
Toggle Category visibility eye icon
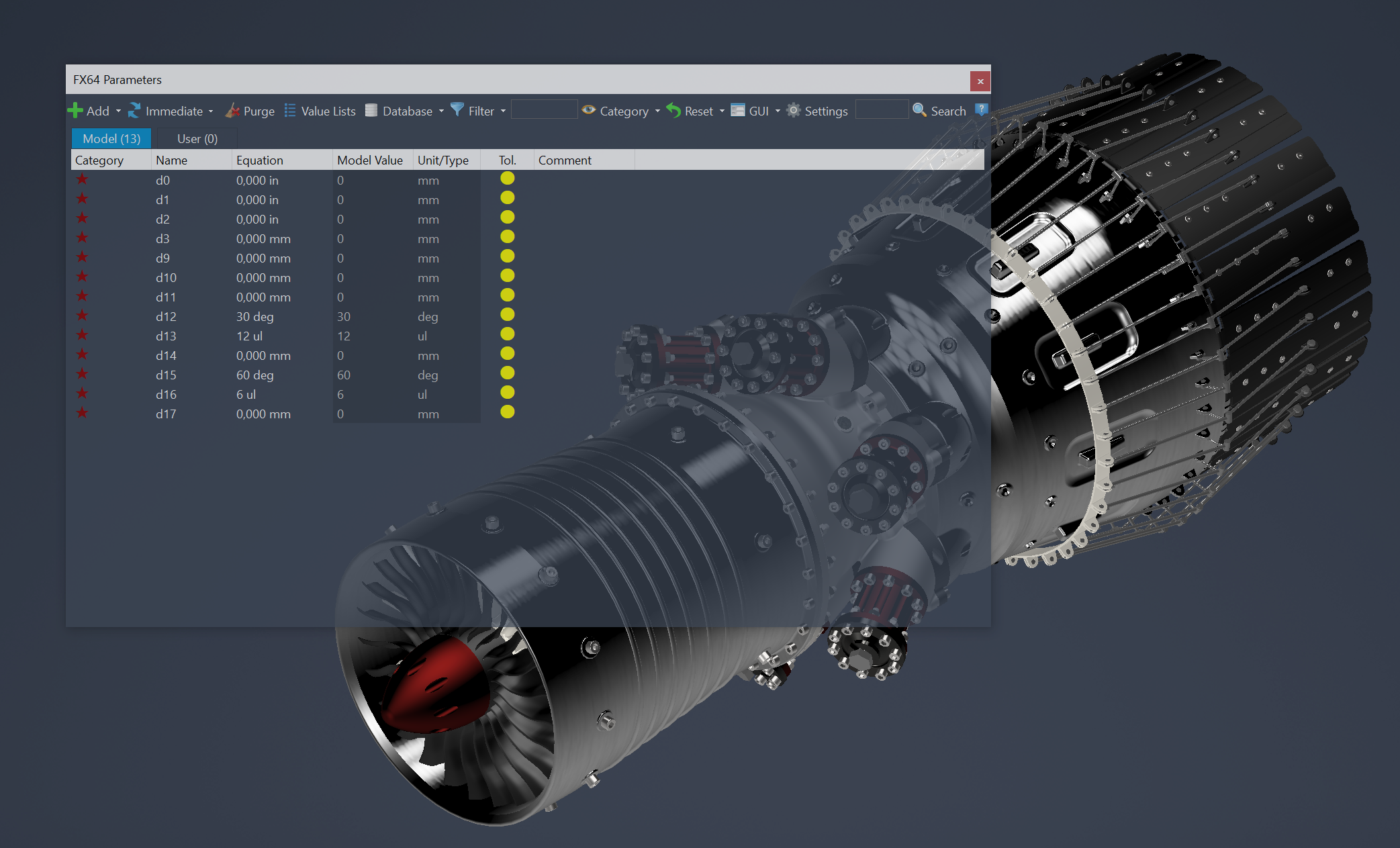pos(589,110)
